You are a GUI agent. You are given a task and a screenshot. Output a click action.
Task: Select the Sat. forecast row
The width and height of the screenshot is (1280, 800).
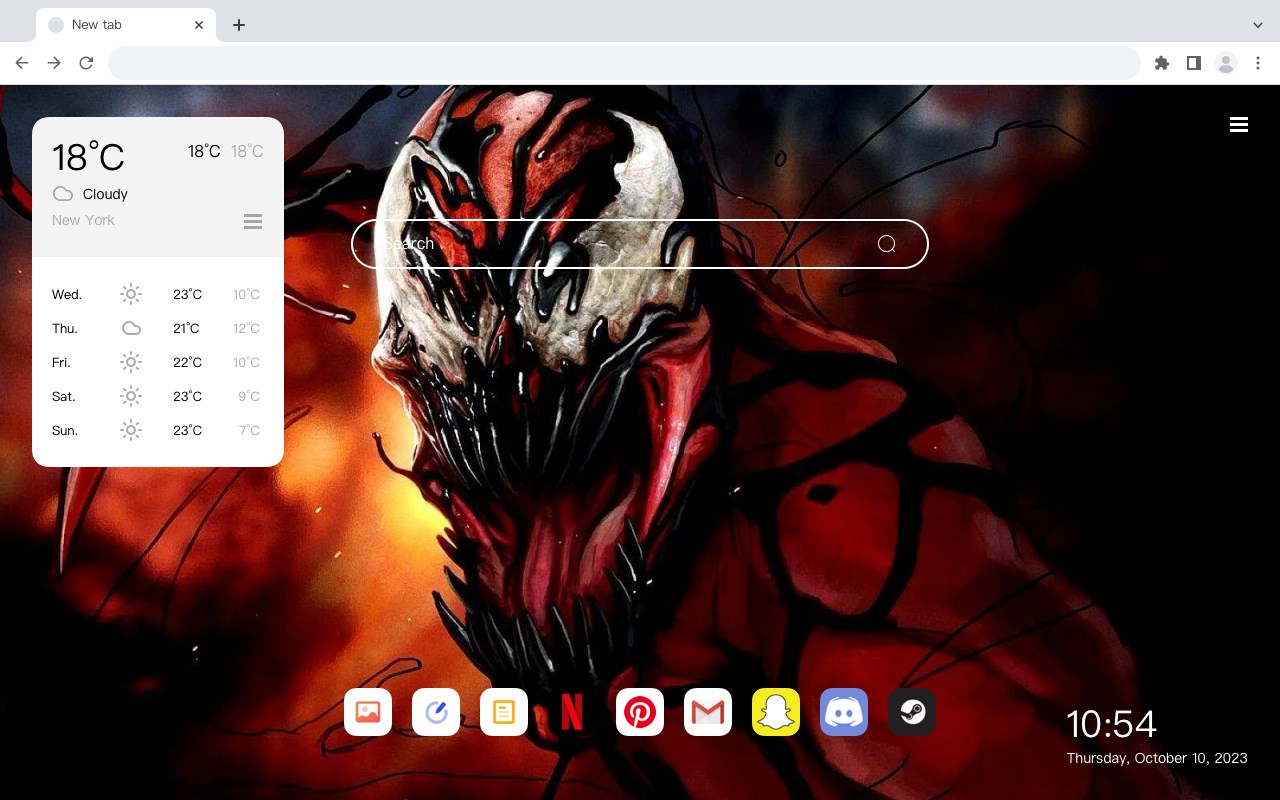point(157,396)
